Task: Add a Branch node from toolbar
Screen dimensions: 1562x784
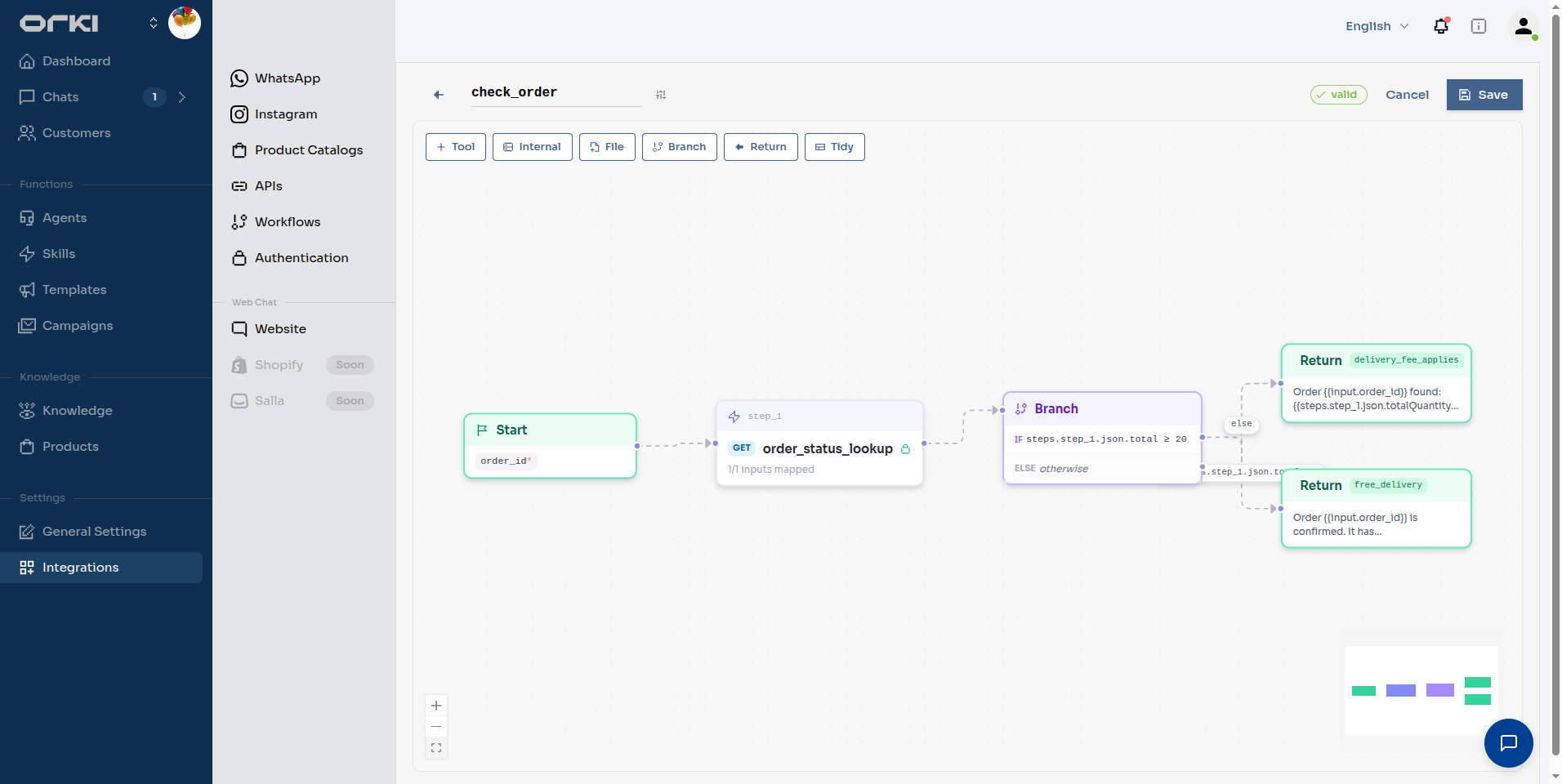Action: tap(680, 147)
